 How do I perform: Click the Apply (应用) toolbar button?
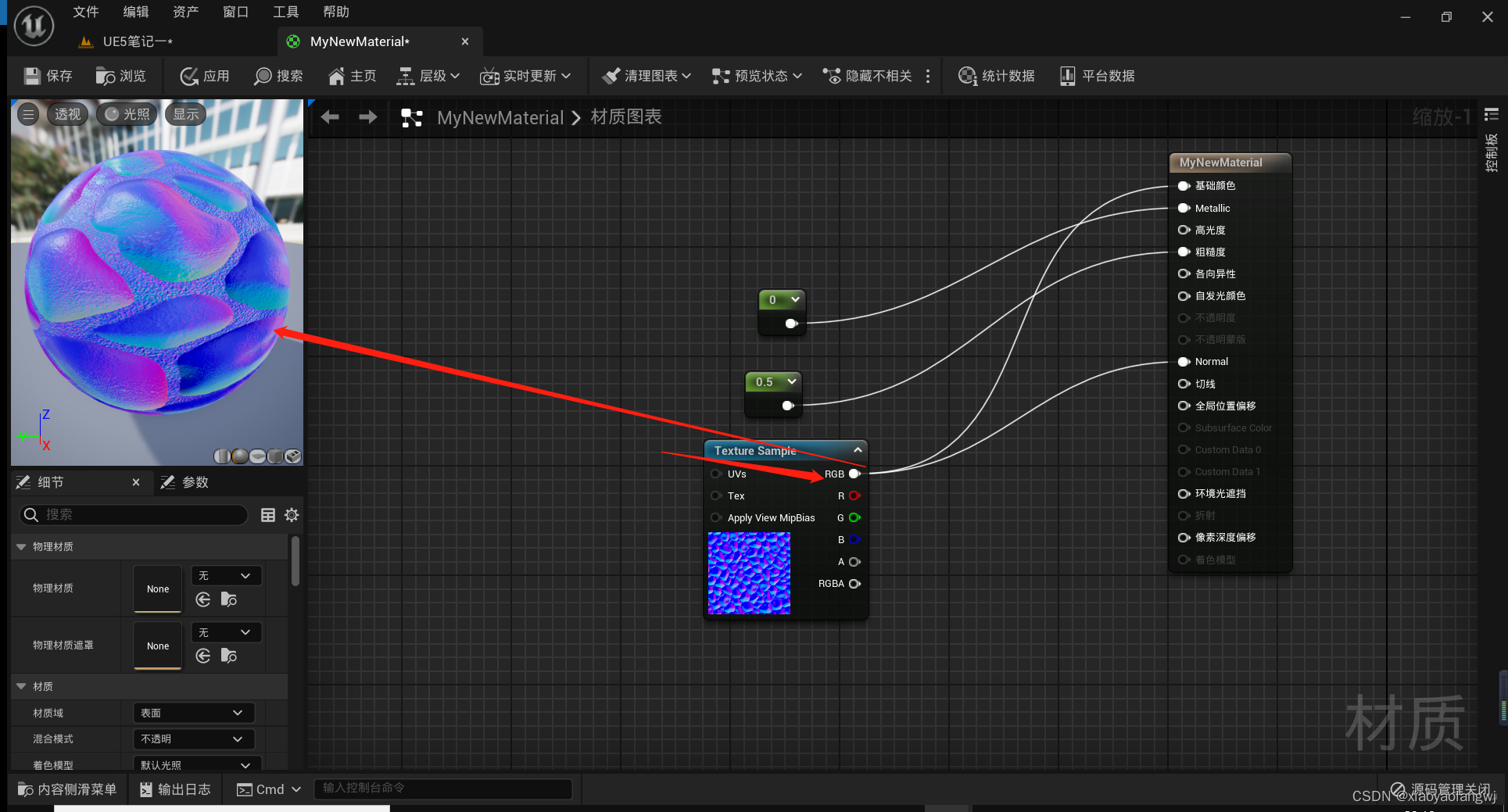(x=205, y=76)
